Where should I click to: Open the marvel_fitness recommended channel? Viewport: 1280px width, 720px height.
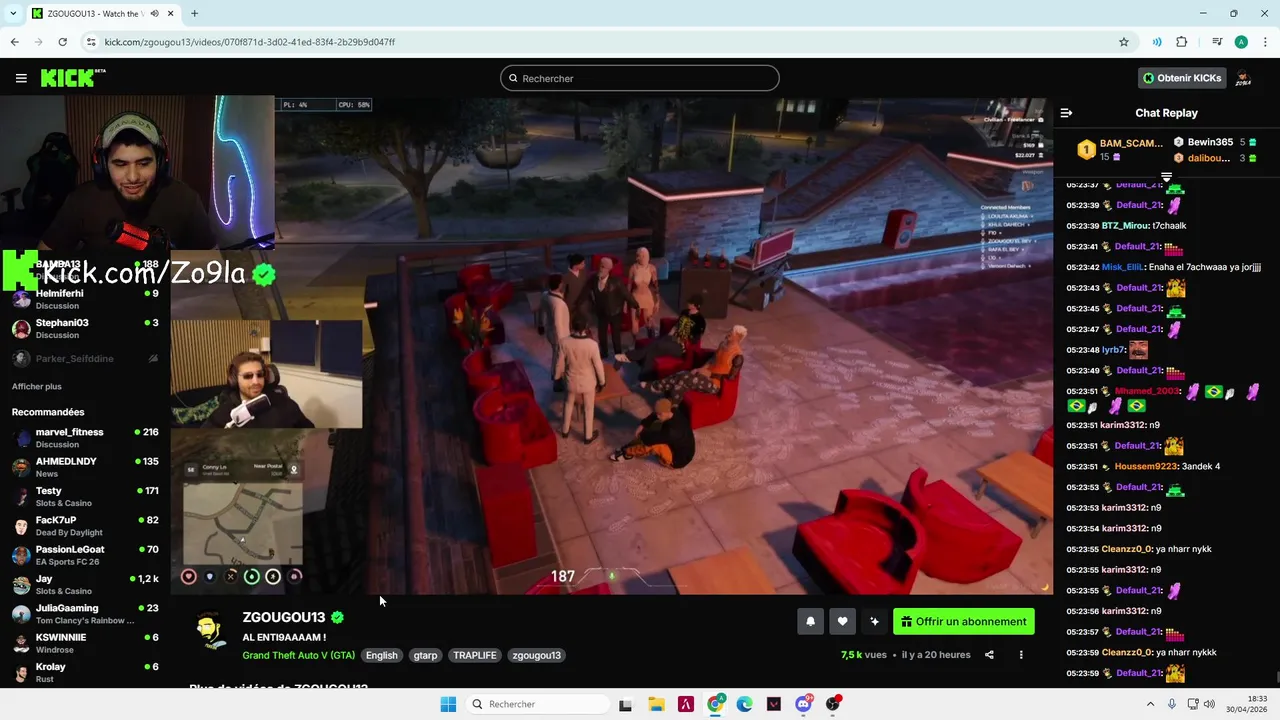(85, 437)
